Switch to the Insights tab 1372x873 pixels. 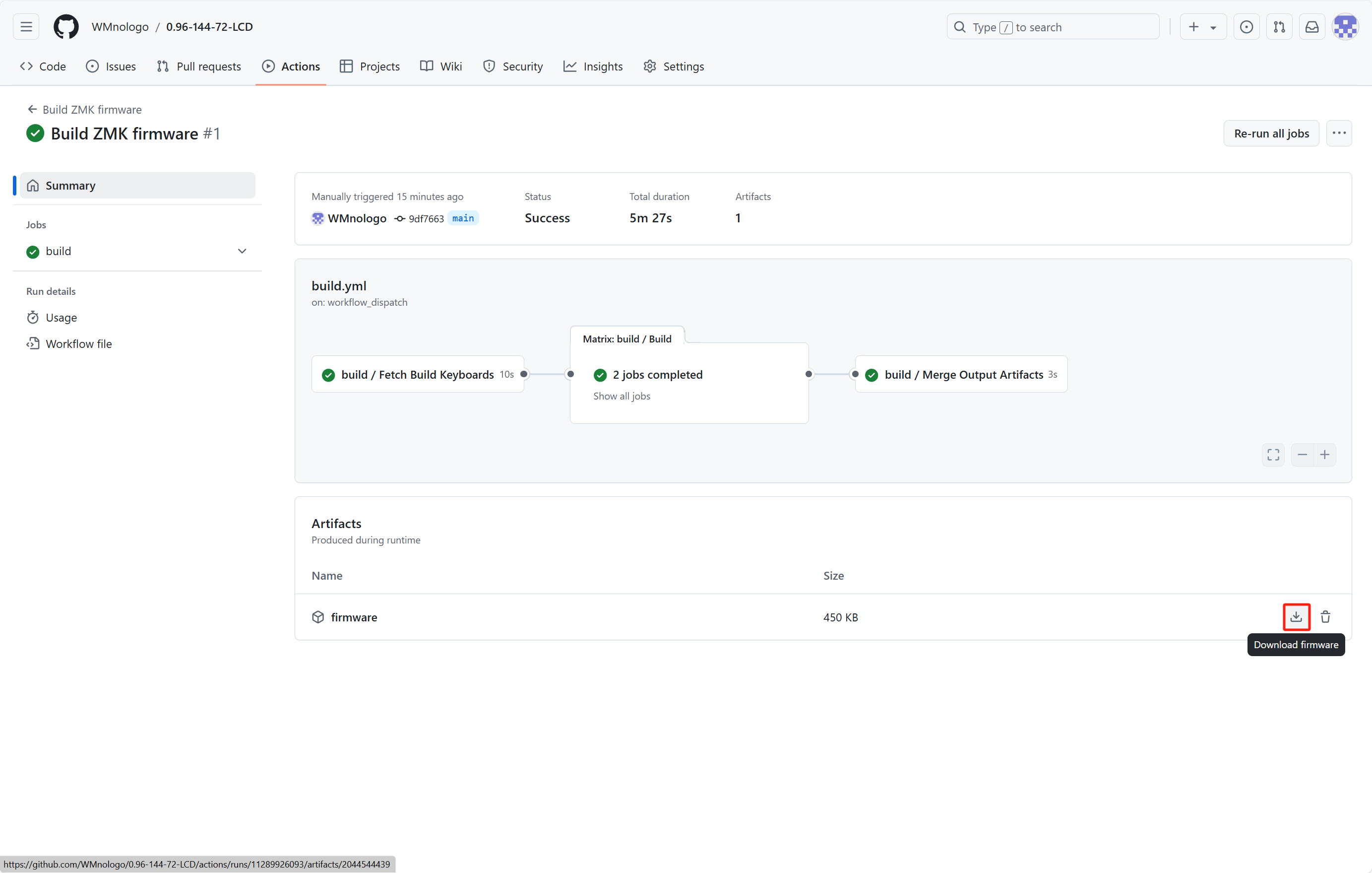click(x=593, y=66)
